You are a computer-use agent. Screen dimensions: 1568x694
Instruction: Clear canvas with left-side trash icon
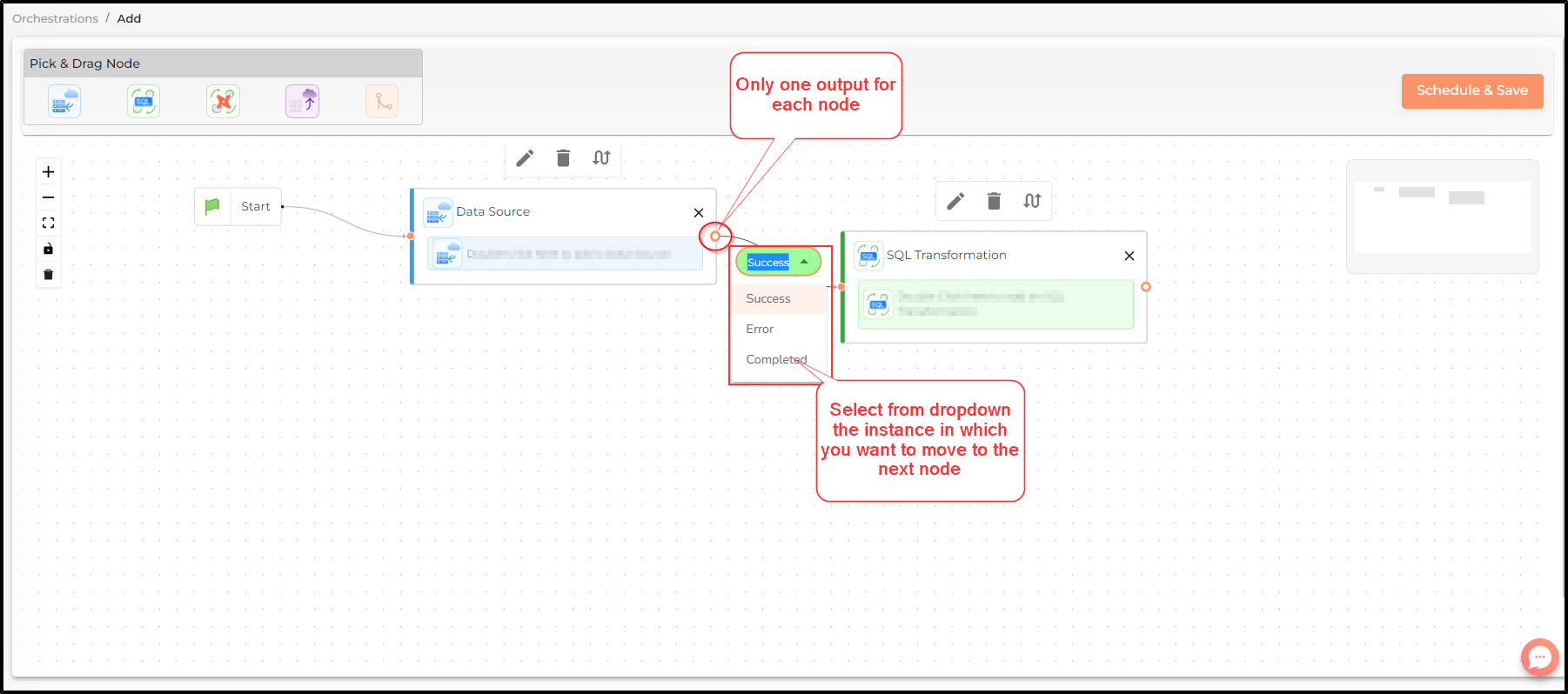pyautogui.click(x=49, y=275)
